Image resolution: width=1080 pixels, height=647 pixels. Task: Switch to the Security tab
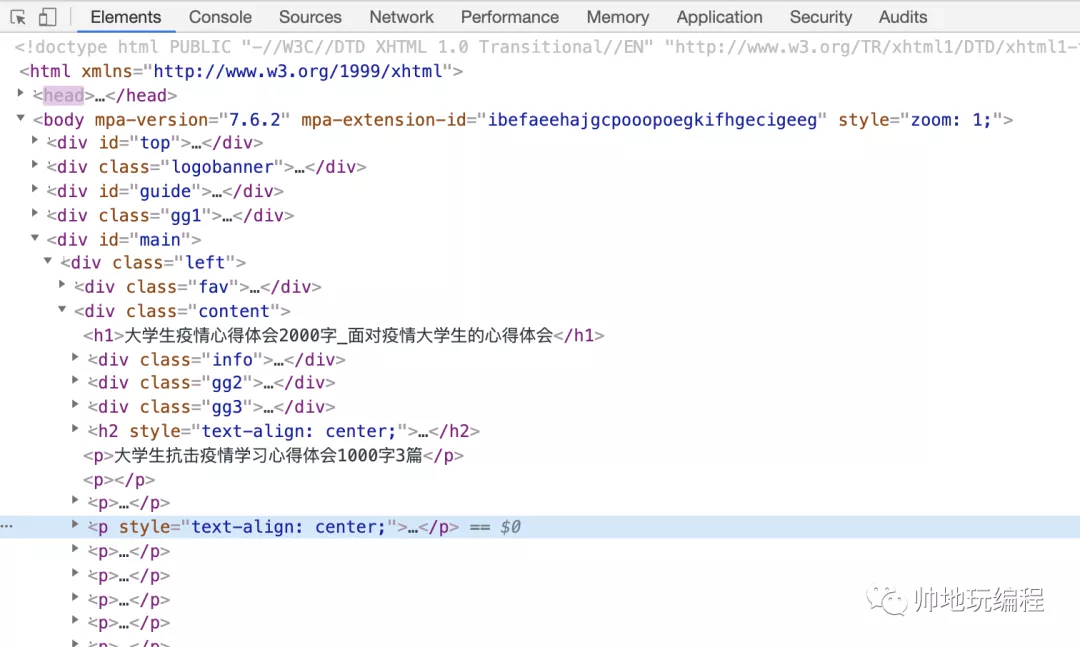820,17
